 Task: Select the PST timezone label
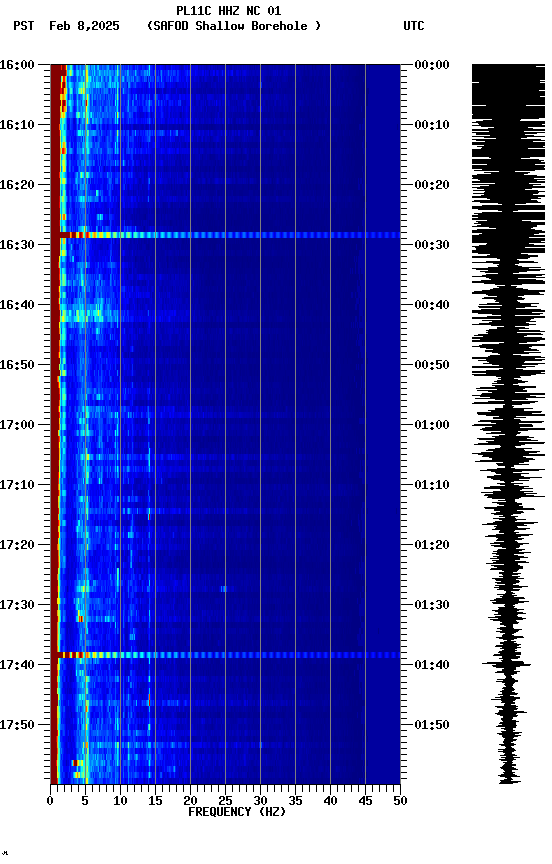24,26
